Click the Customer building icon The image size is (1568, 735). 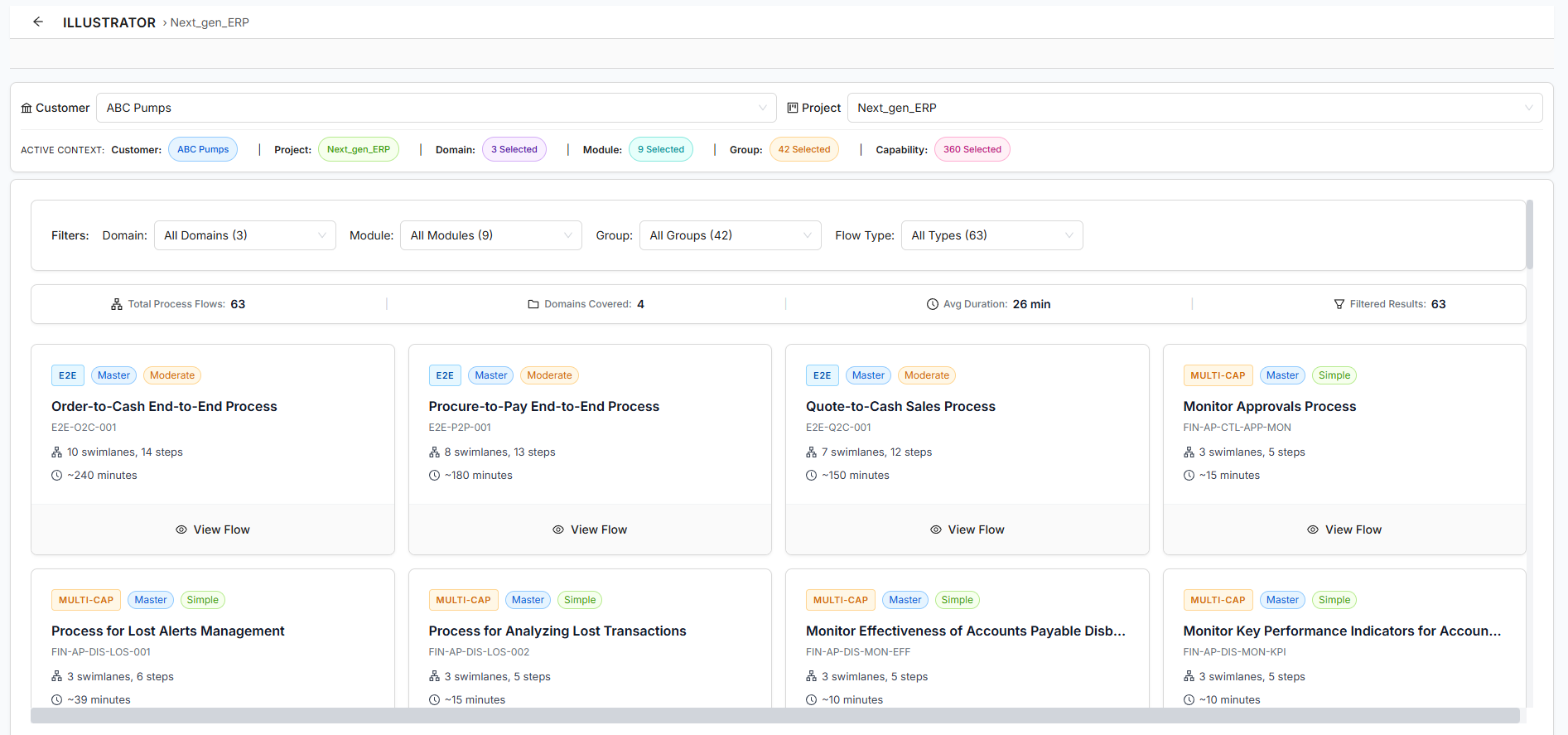point(27,109)
